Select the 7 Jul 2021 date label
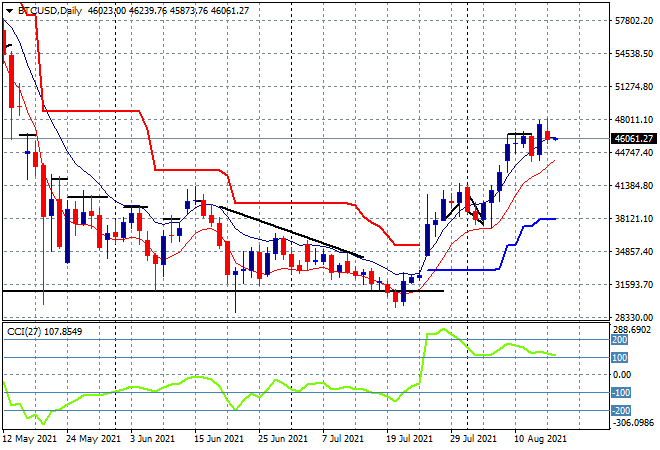This screenshot has height=450, width=660. pyautogui.click(x=344, y=438)
